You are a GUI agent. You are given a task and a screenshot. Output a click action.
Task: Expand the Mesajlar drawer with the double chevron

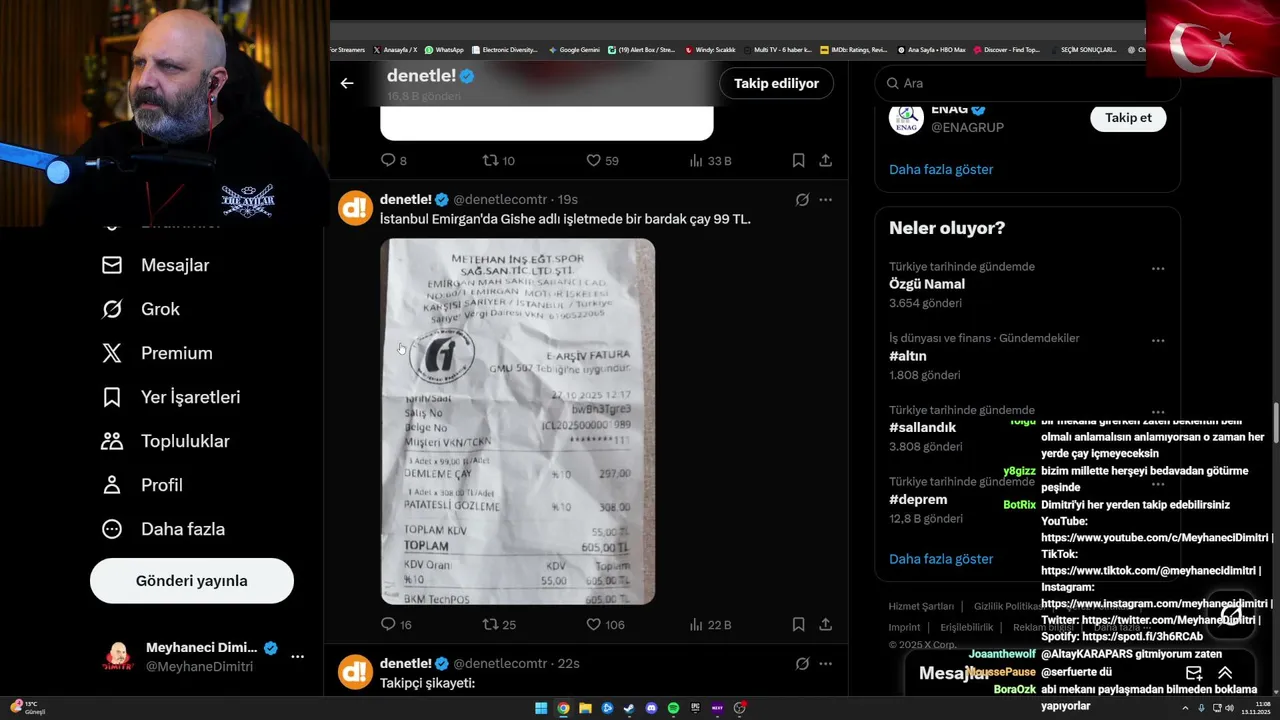coord(1225,673)
